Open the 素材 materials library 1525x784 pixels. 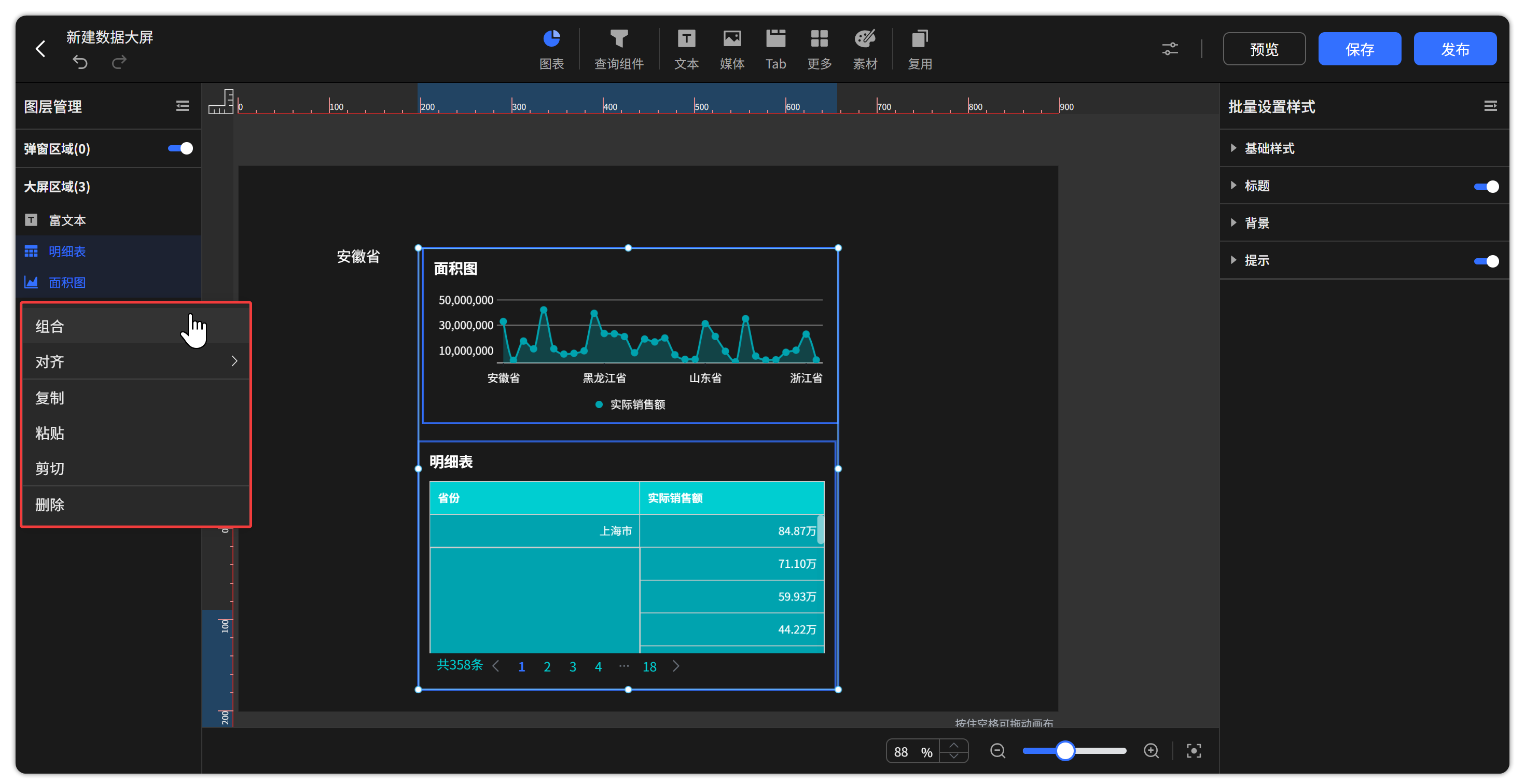pyautogui.click(x=865, y=49)
